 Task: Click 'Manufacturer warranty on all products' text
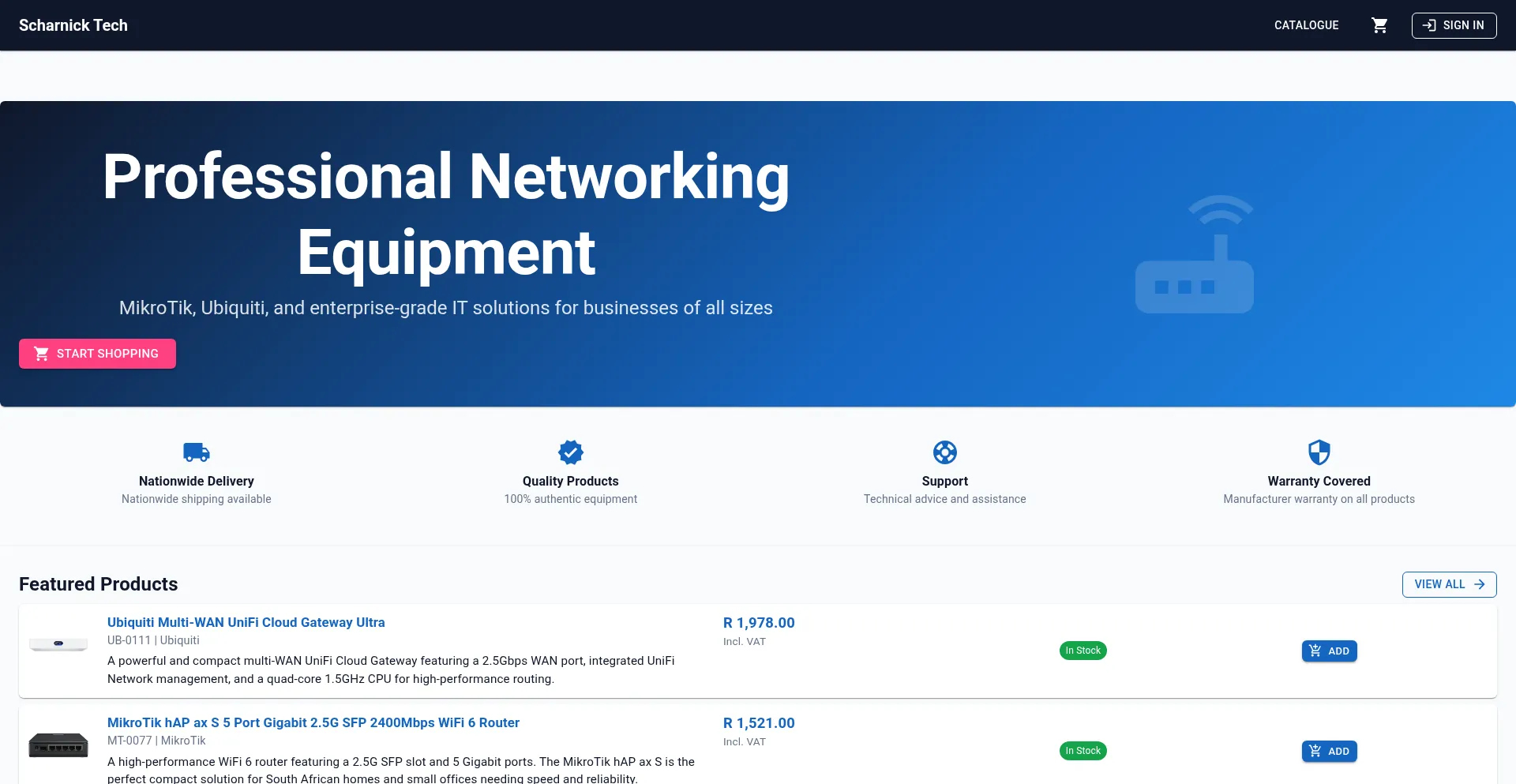[x=1319, y=499]
